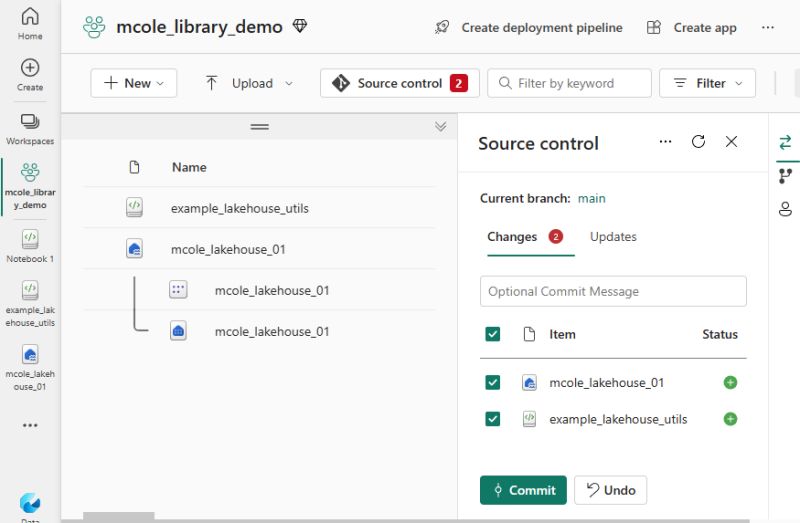Open Workspaces in left sidebar
The width and height of the screenshot is (800, 523).
(x=30, y=130)
